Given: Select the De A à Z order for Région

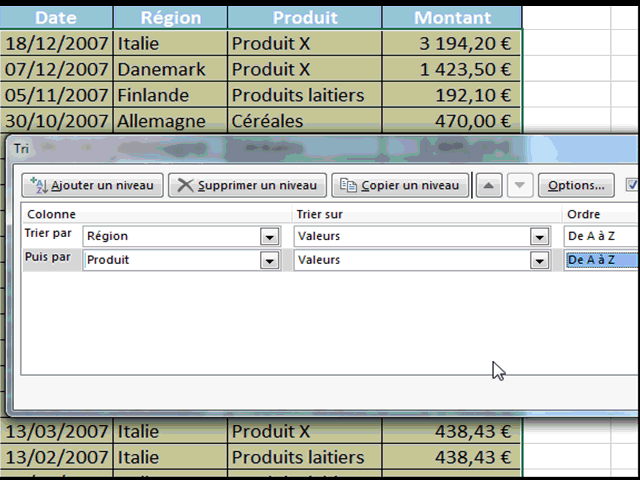Looking at the screenshot, I should (601, 236).
